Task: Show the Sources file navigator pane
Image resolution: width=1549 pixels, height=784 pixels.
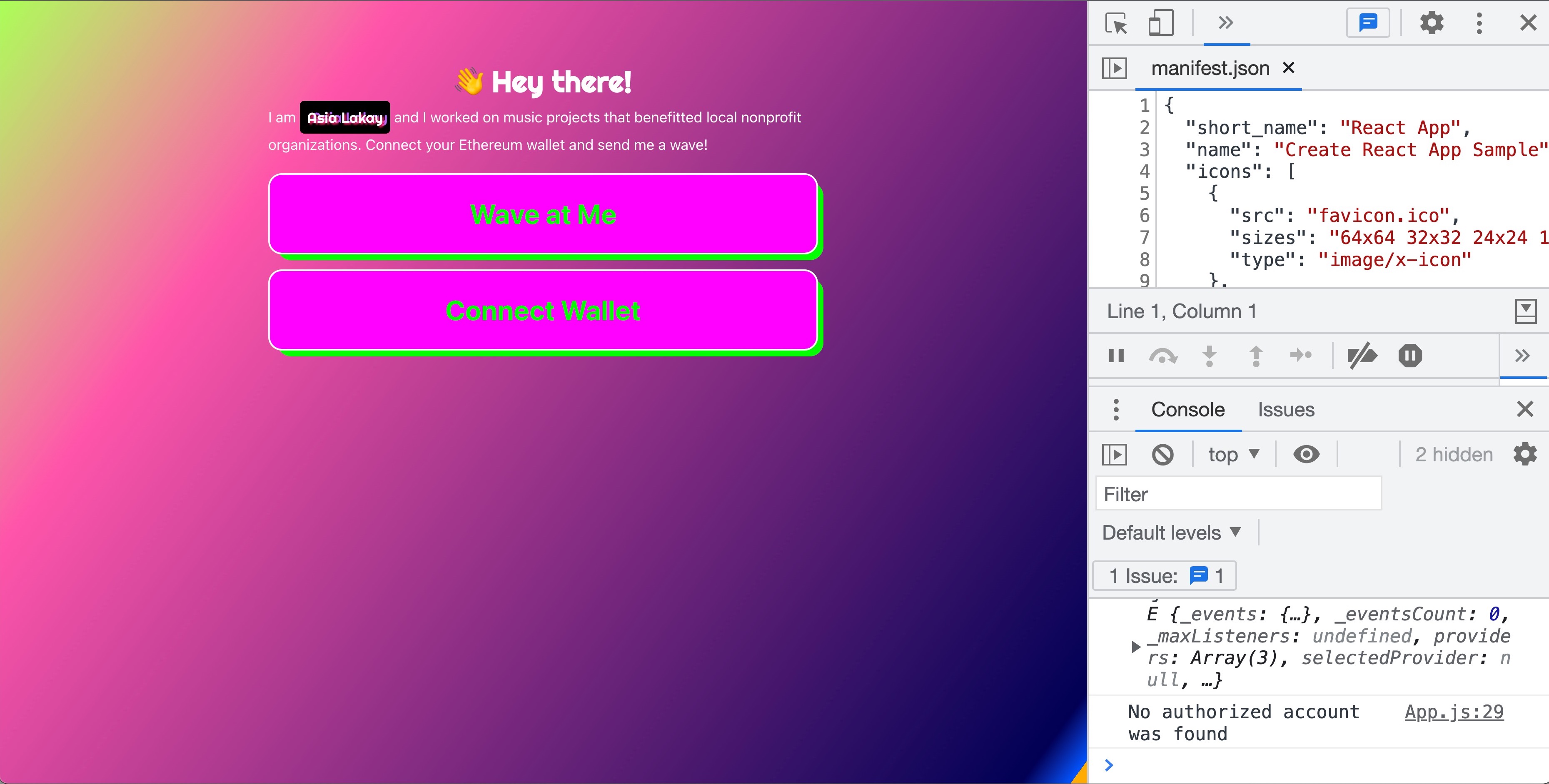Action: pos(1114,68)
